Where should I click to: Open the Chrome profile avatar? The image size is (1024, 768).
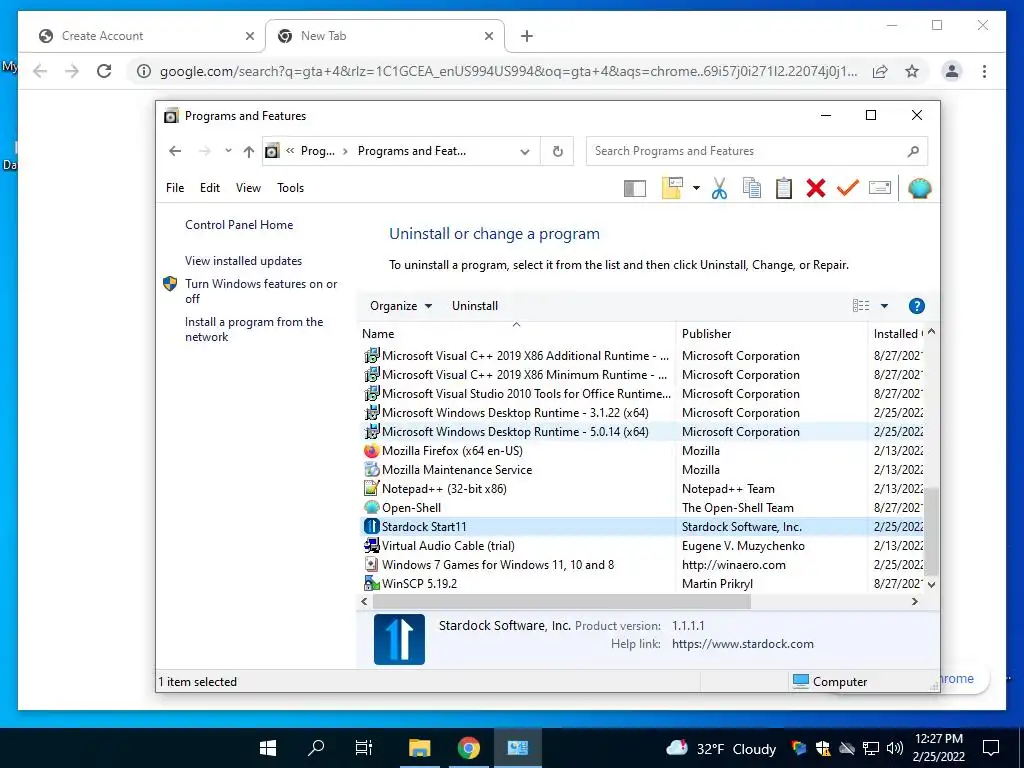click(x=952, y=71)
